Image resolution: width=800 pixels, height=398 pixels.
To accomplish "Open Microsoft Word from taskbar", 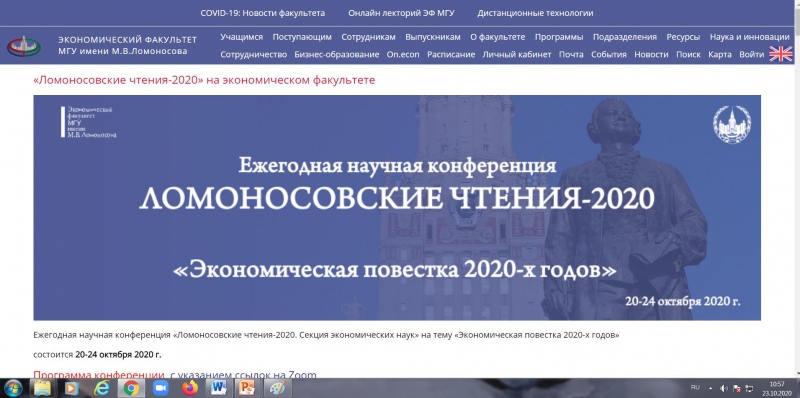I will (x=219, y=388).
